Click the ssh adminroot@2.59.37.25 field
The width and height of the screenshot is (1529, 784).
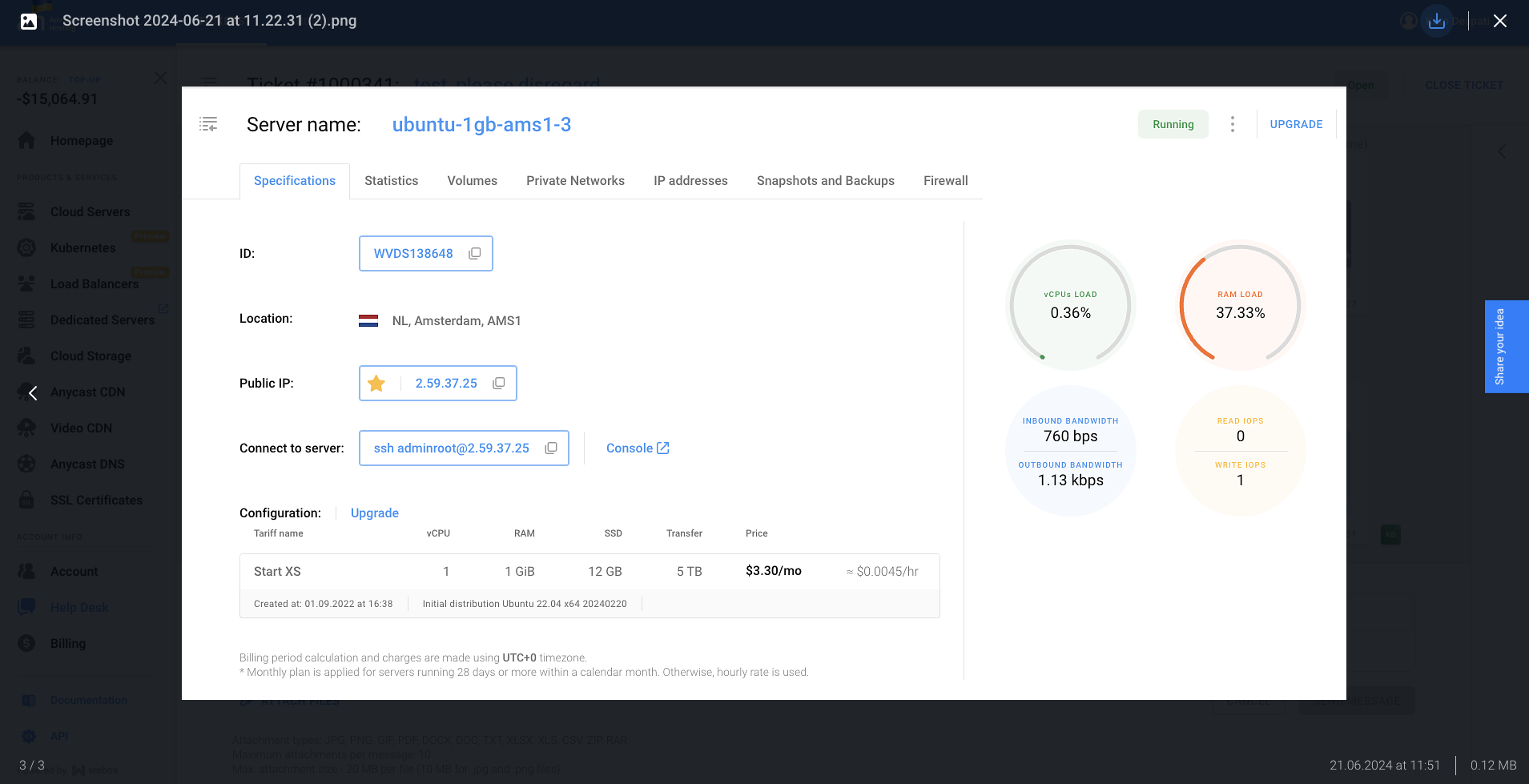464,448
